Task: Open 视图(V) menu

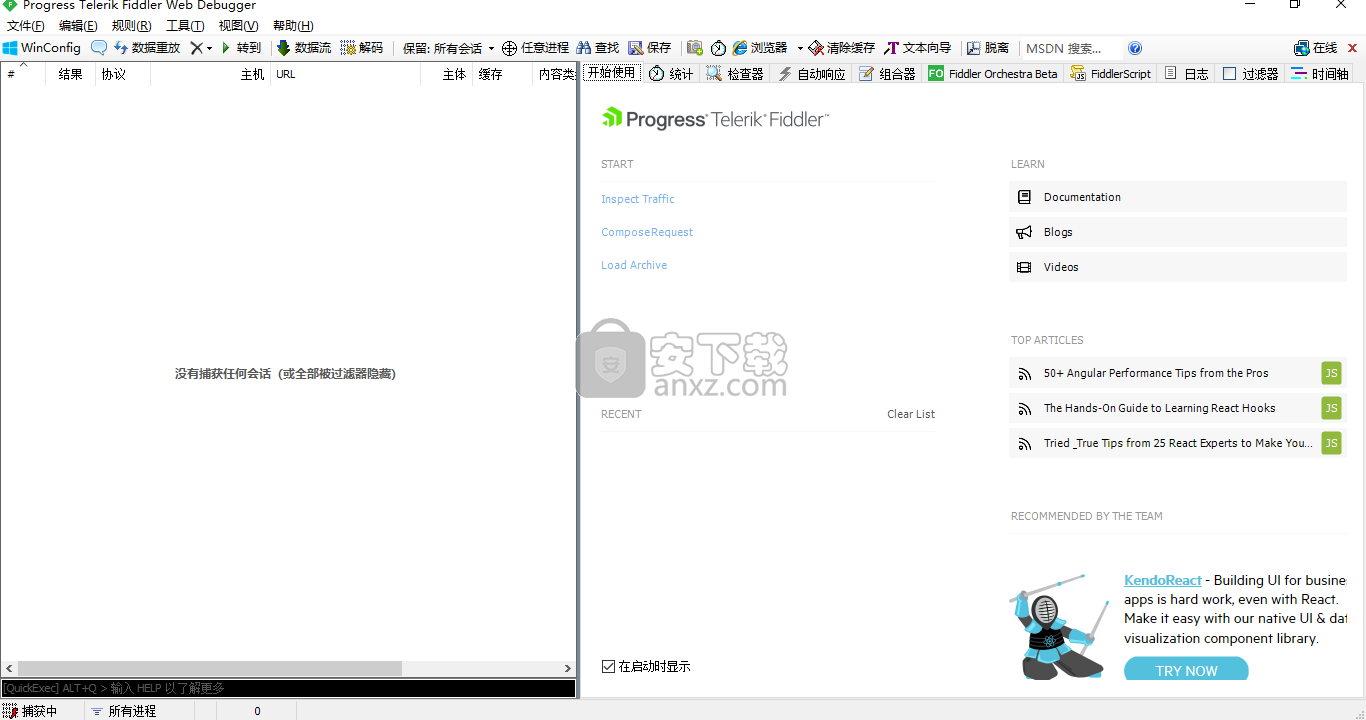Action: (238, 26)
